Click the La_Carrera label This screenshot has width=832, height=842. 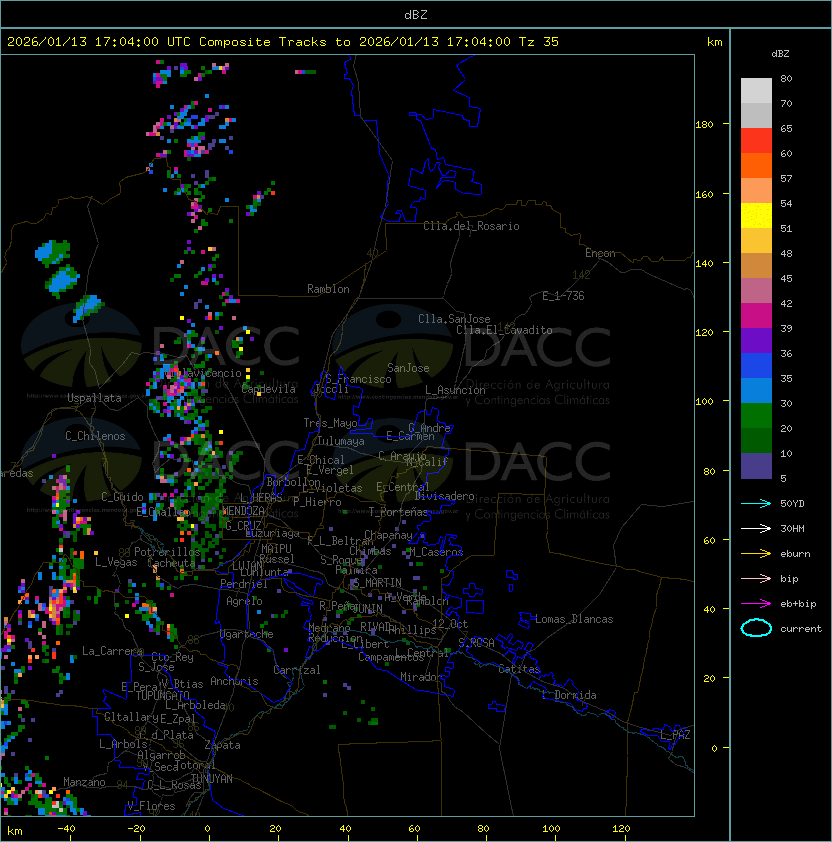(112, 651)
